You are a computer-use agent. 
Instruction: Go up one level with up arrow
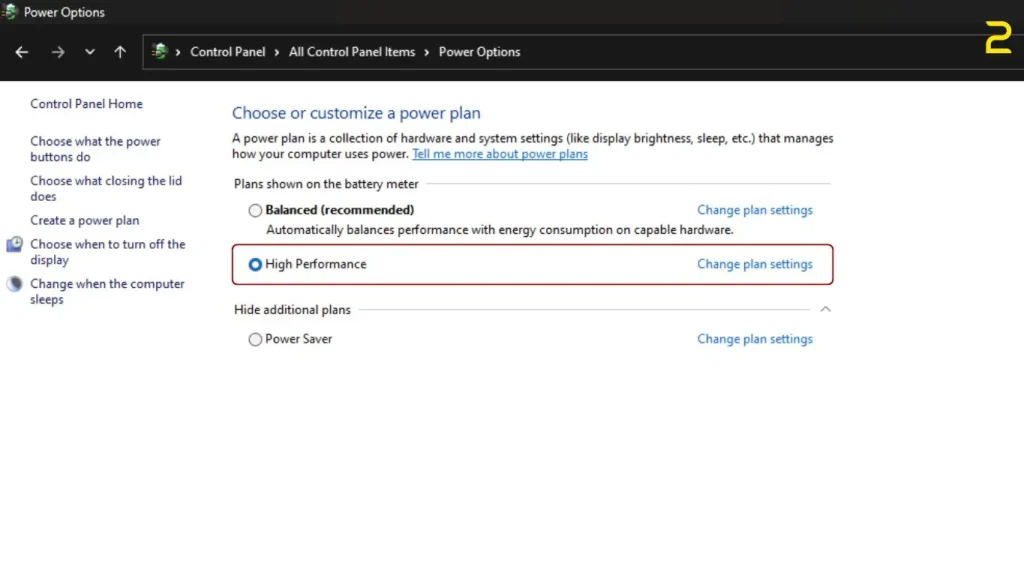[120, 52]
